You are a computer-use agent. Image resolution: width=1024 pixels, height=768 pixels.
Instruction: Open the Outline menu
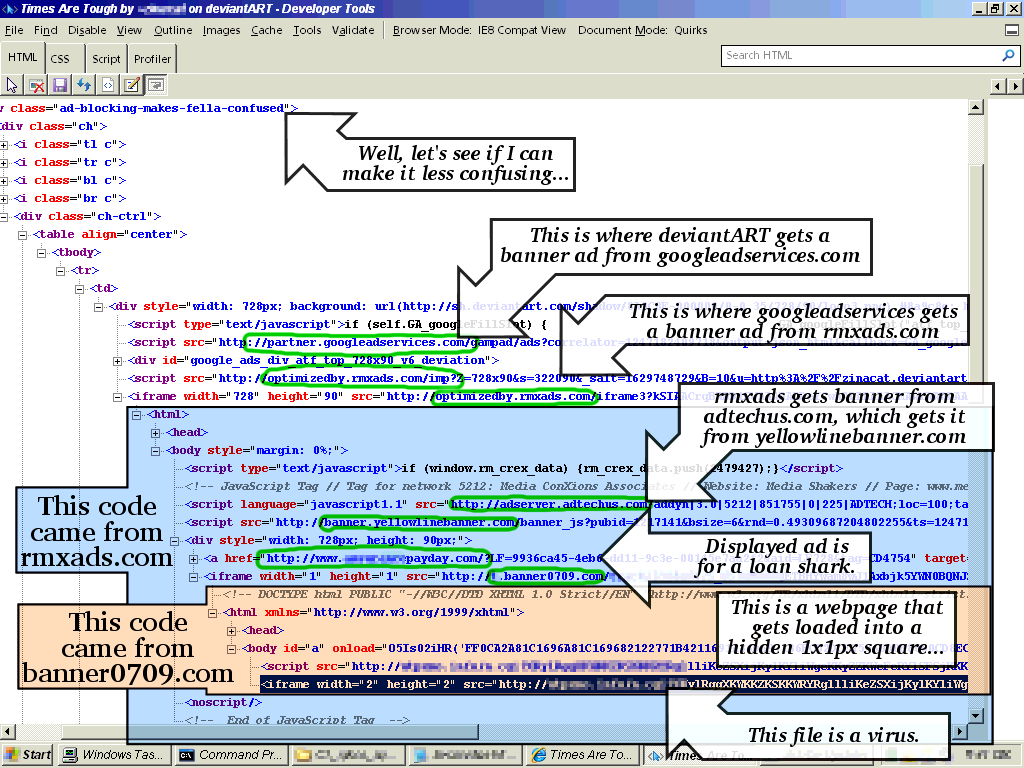click(x=173, y=30)
